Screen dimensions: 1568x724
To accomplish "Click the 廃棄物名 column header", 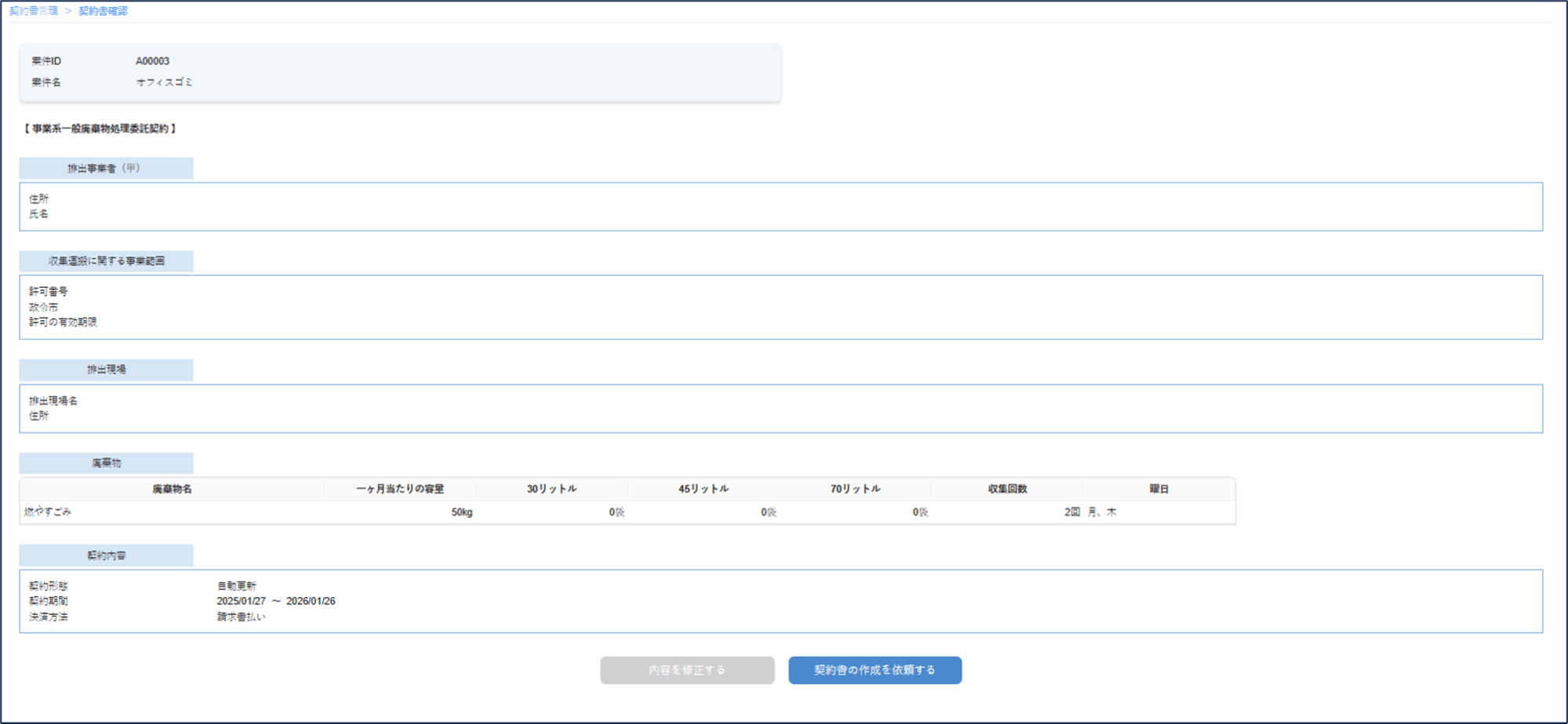I will [172, 489].
